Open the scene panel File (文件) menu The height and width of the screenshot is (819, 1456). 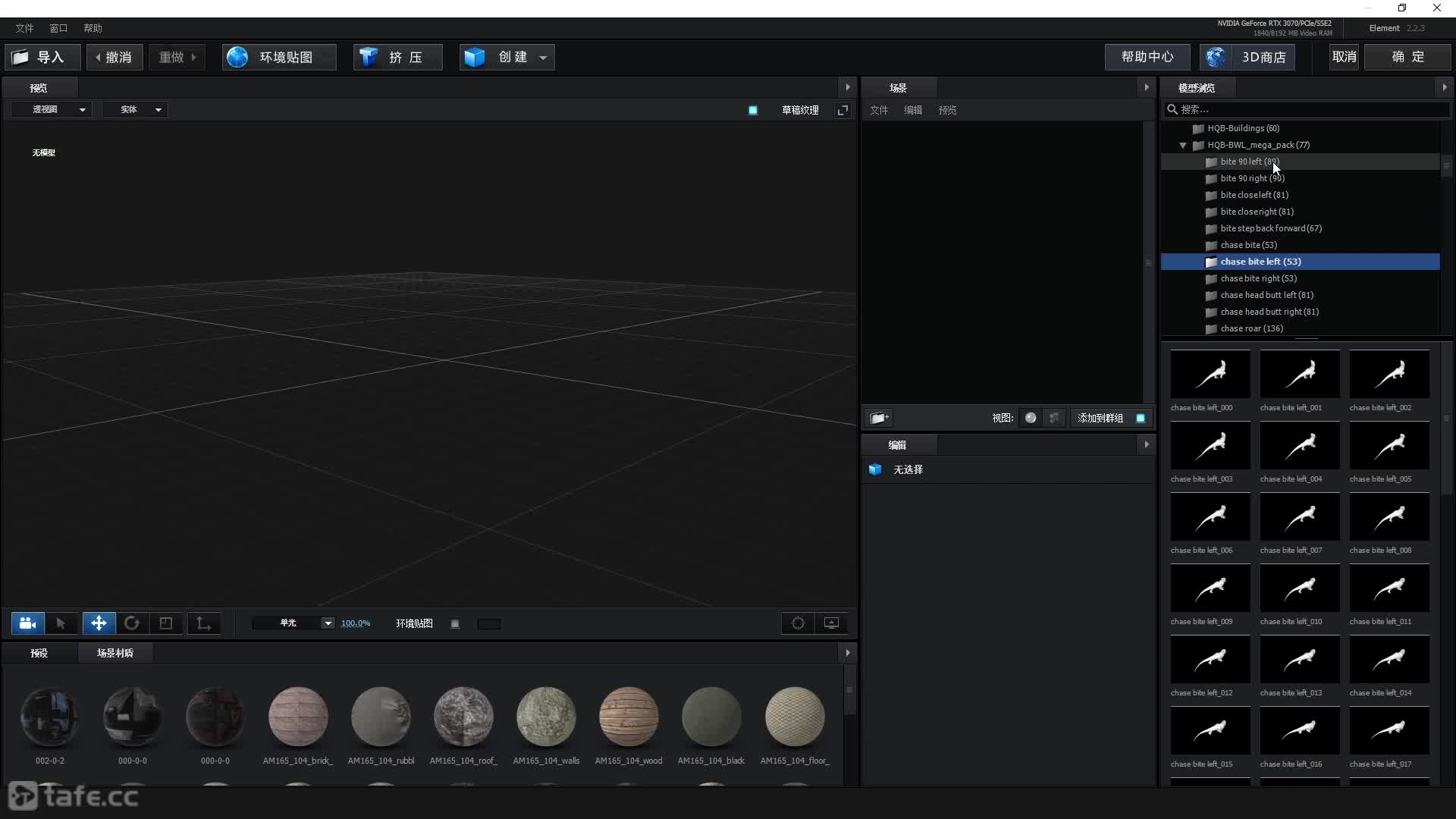point(879,110)
